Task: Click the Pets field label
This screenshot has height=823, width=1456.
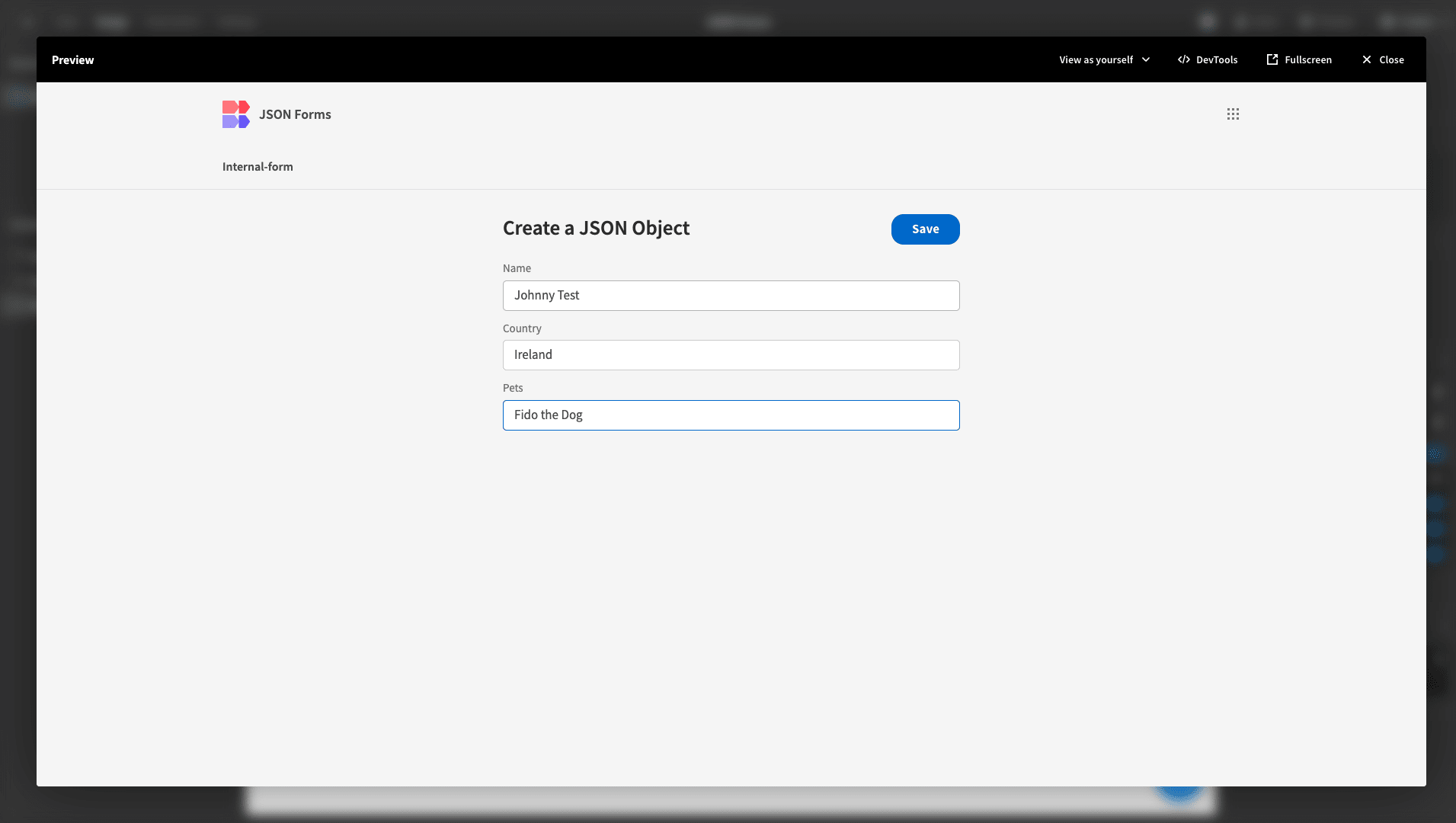Action: [x=513, y=388]
